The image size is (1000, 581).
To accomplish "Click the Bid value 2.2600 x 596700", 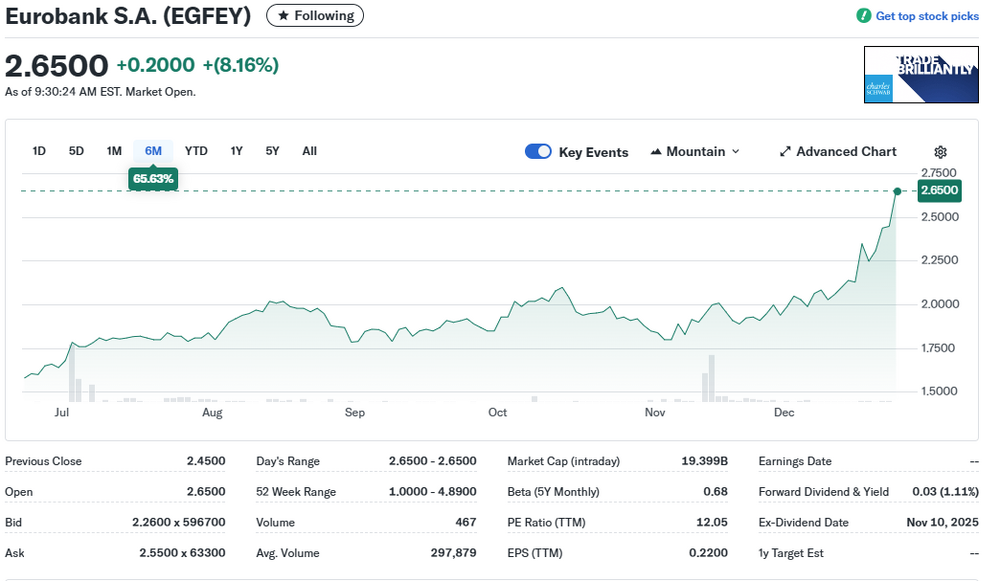I will point(179,522).
